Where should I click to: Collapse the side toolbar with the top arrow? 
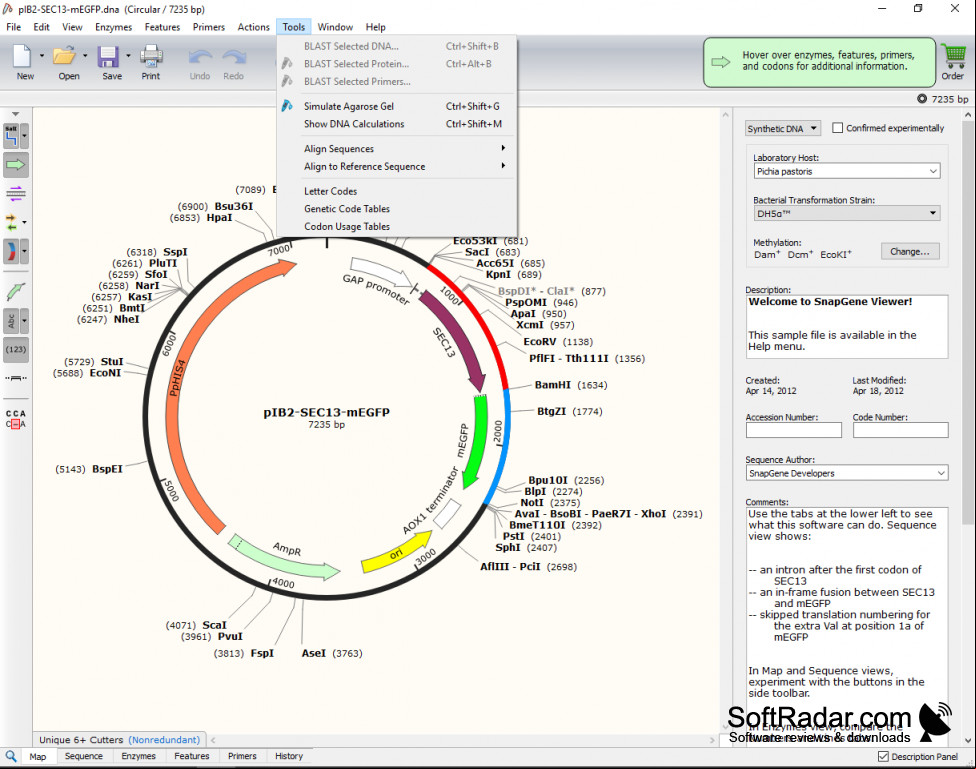click(x=16, y=114)
